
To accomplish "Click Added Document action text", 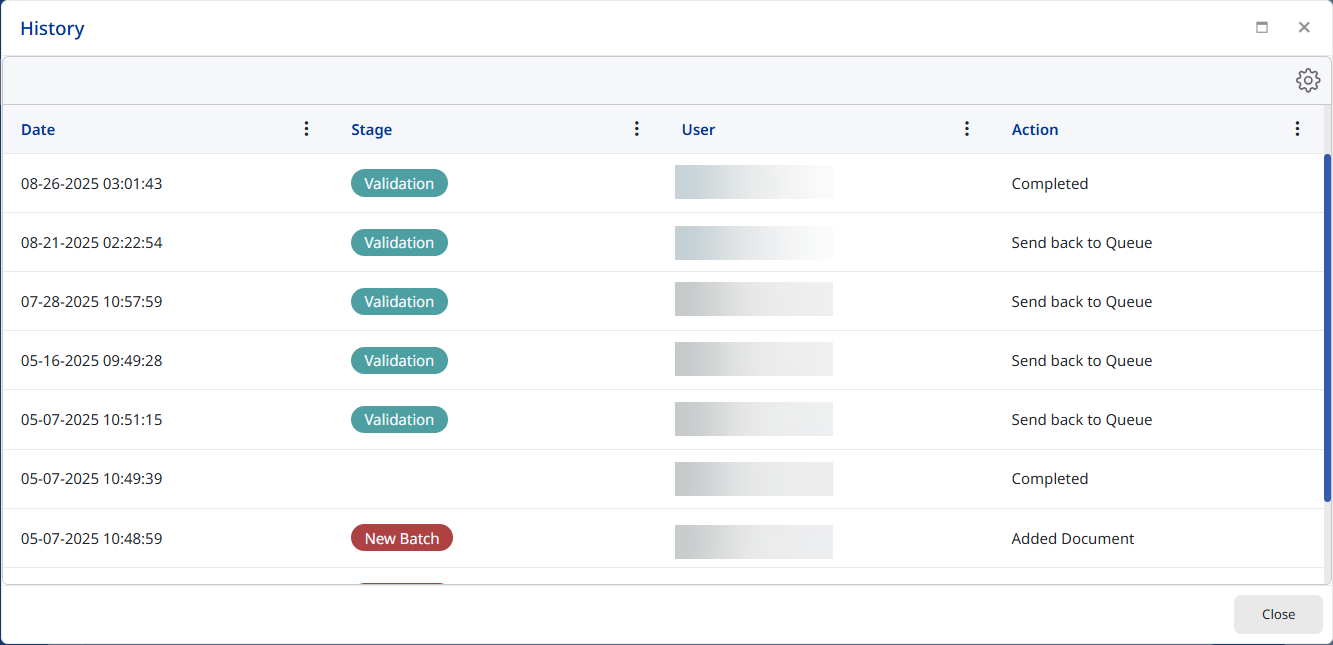I will [1073, 539].
